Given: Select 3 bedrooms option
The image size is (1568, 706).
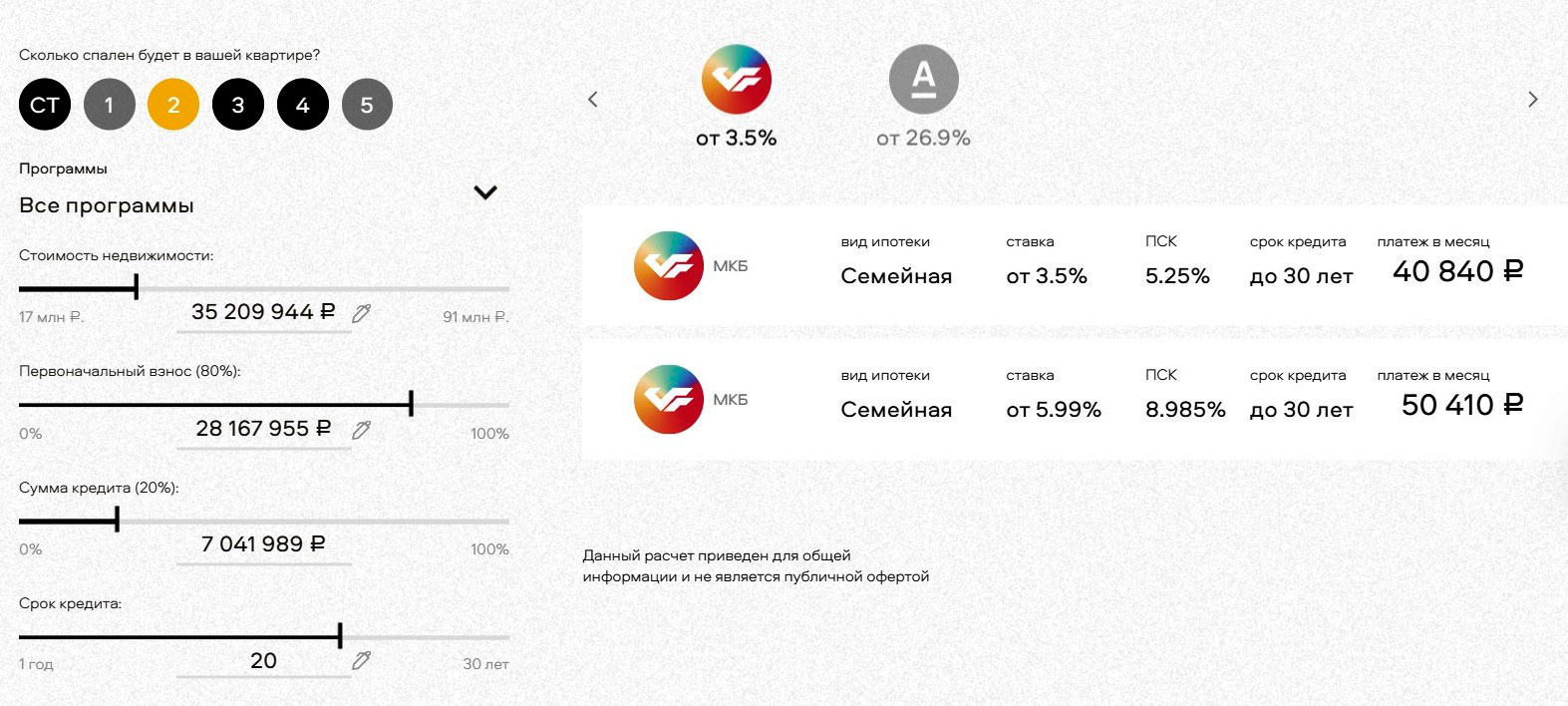Looking at the screenshot, I should [238, 105].
